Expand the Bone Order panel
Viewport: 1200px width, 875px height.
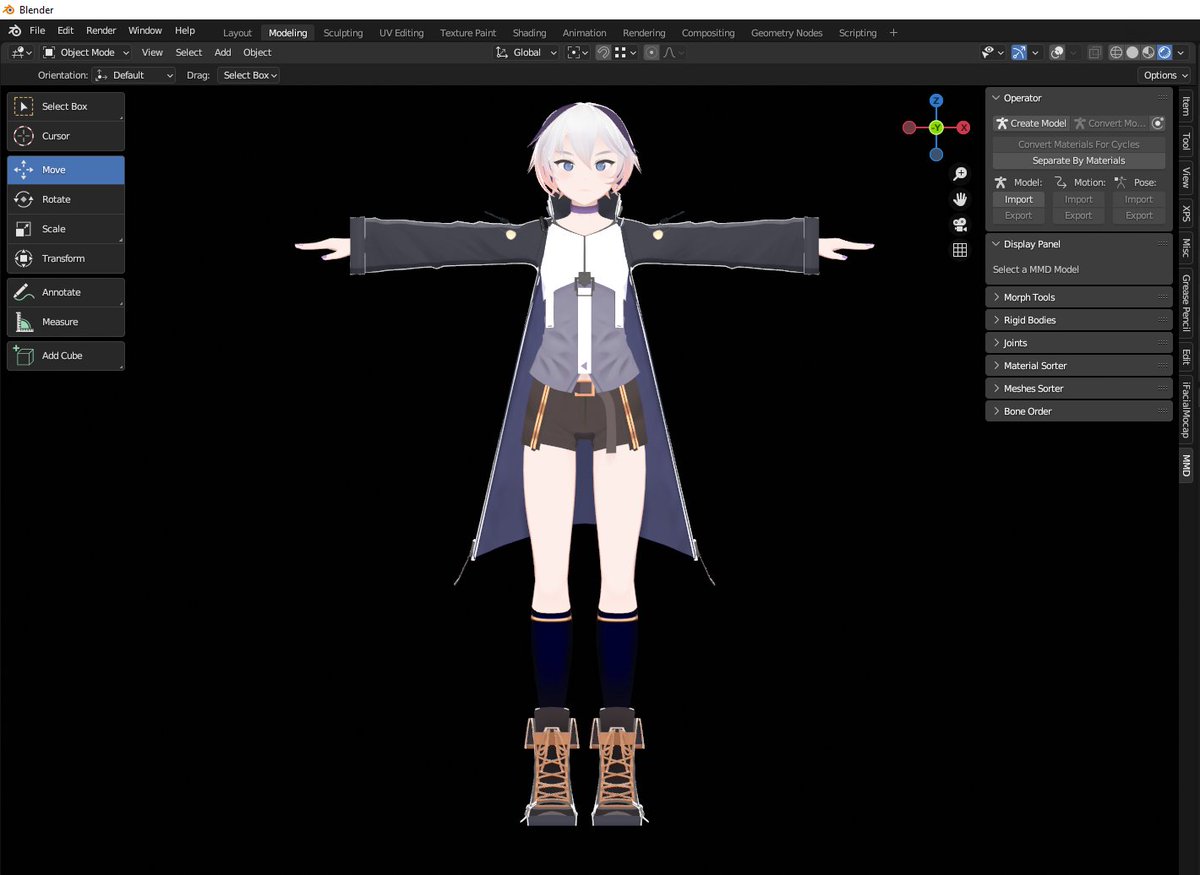click(x=1078, y=412)
